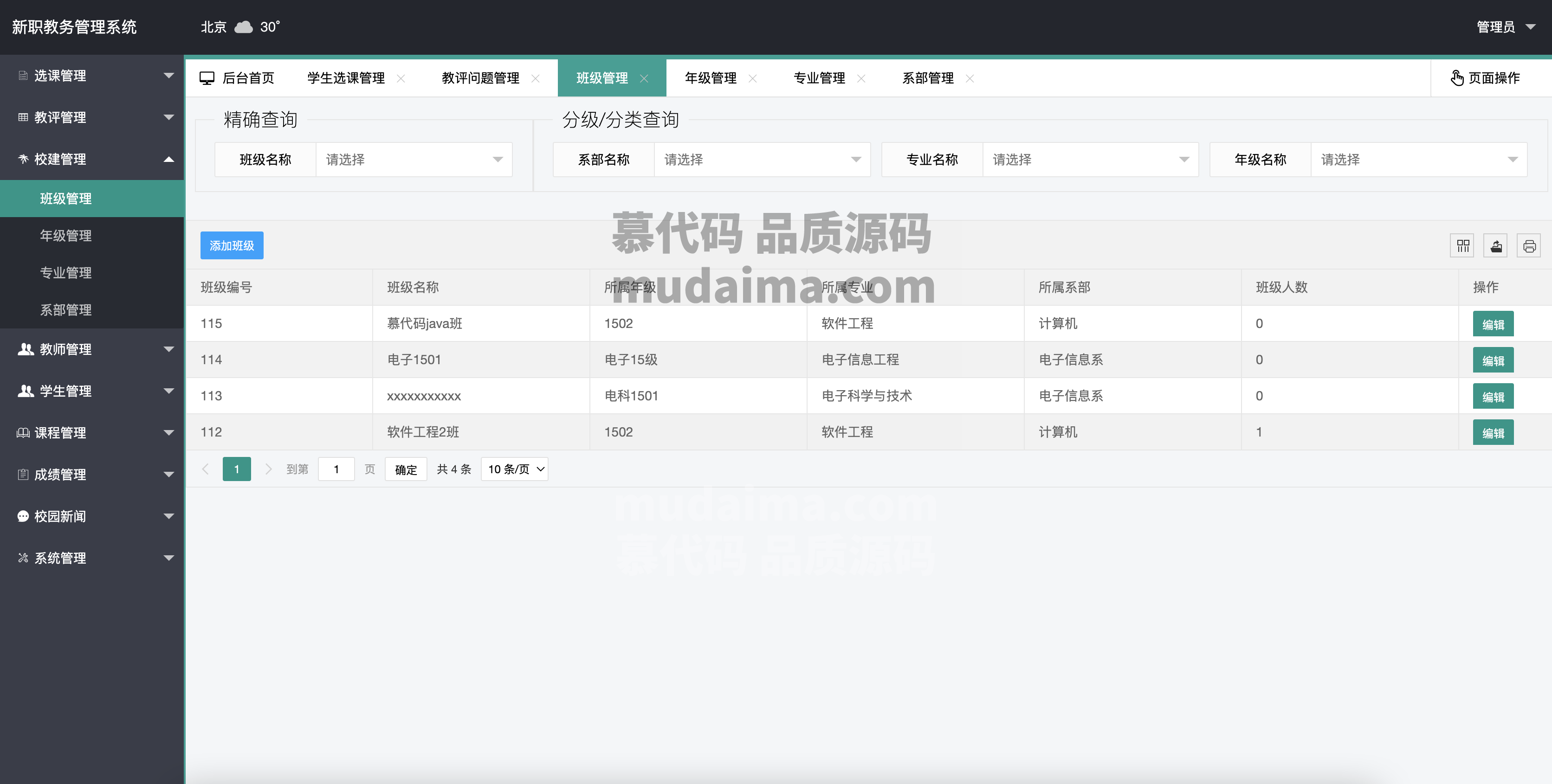Viewport: 1552px width, 784px height.
Task: Click the 添加班级 button
Action: coord(232,246)
